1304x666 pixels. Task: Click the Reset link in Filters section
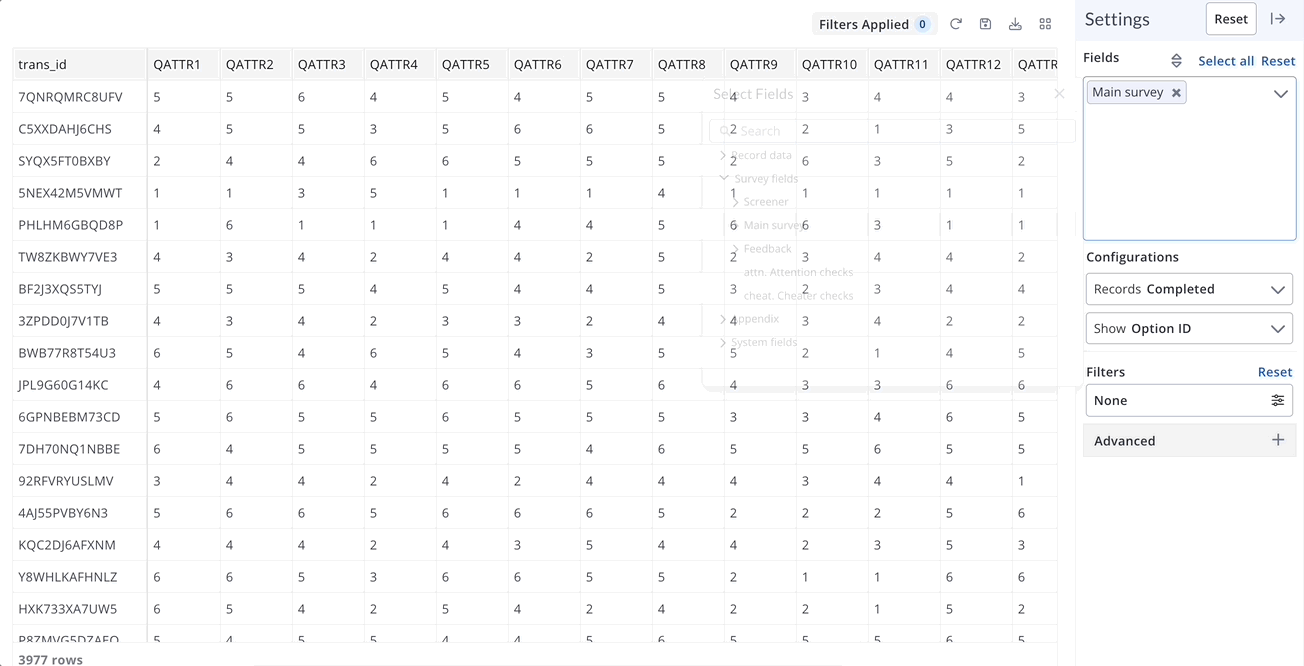1274,372
